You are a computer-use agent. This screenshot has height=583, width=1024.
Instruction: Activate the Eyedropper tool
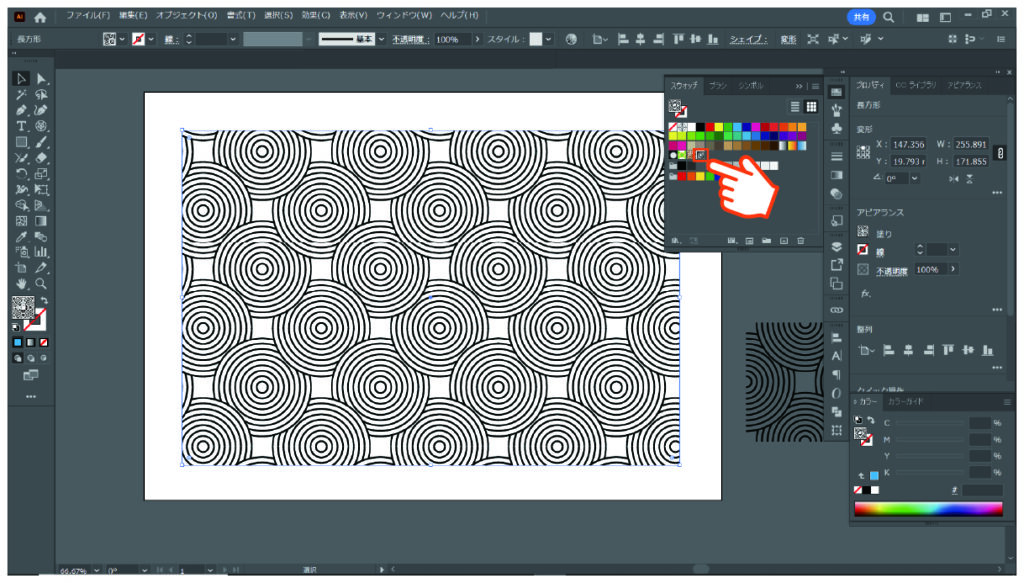[21, 236]
